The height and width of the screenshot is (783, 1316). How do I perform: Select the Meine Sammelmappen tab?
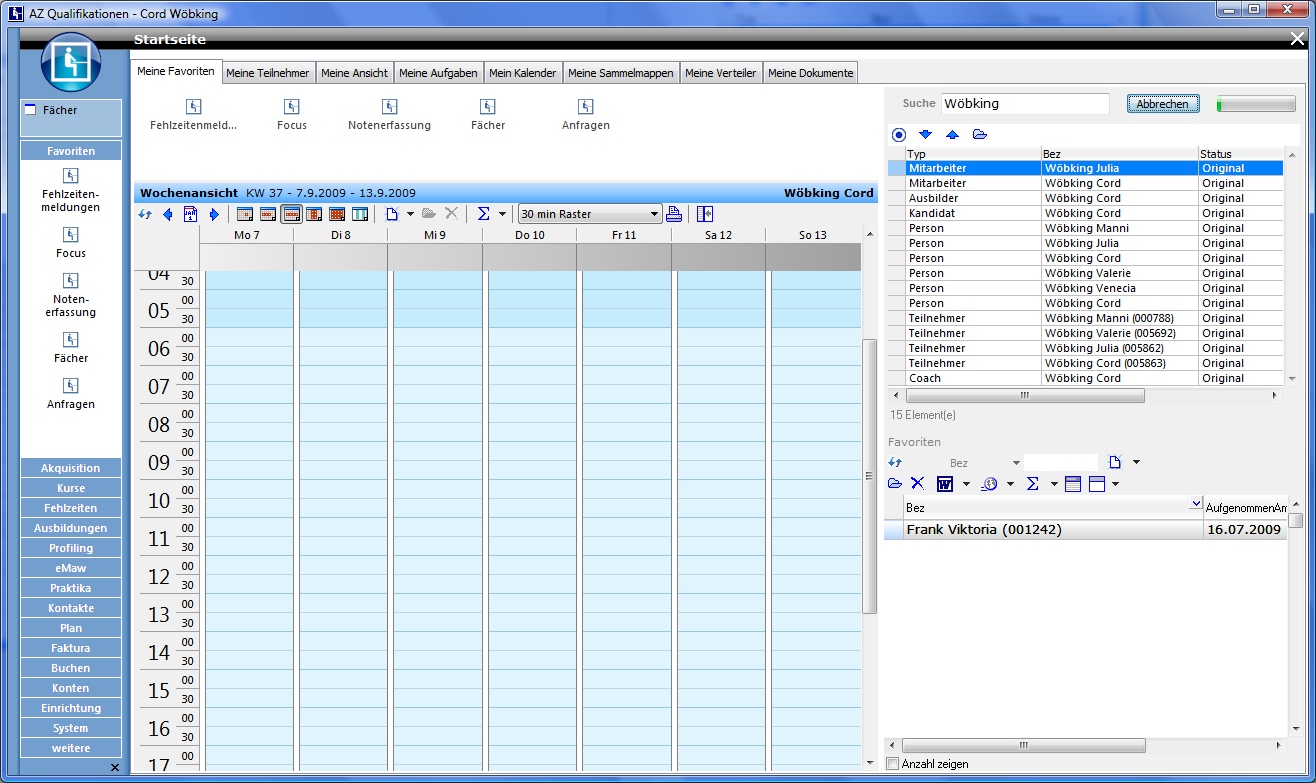tap(620, 73)
